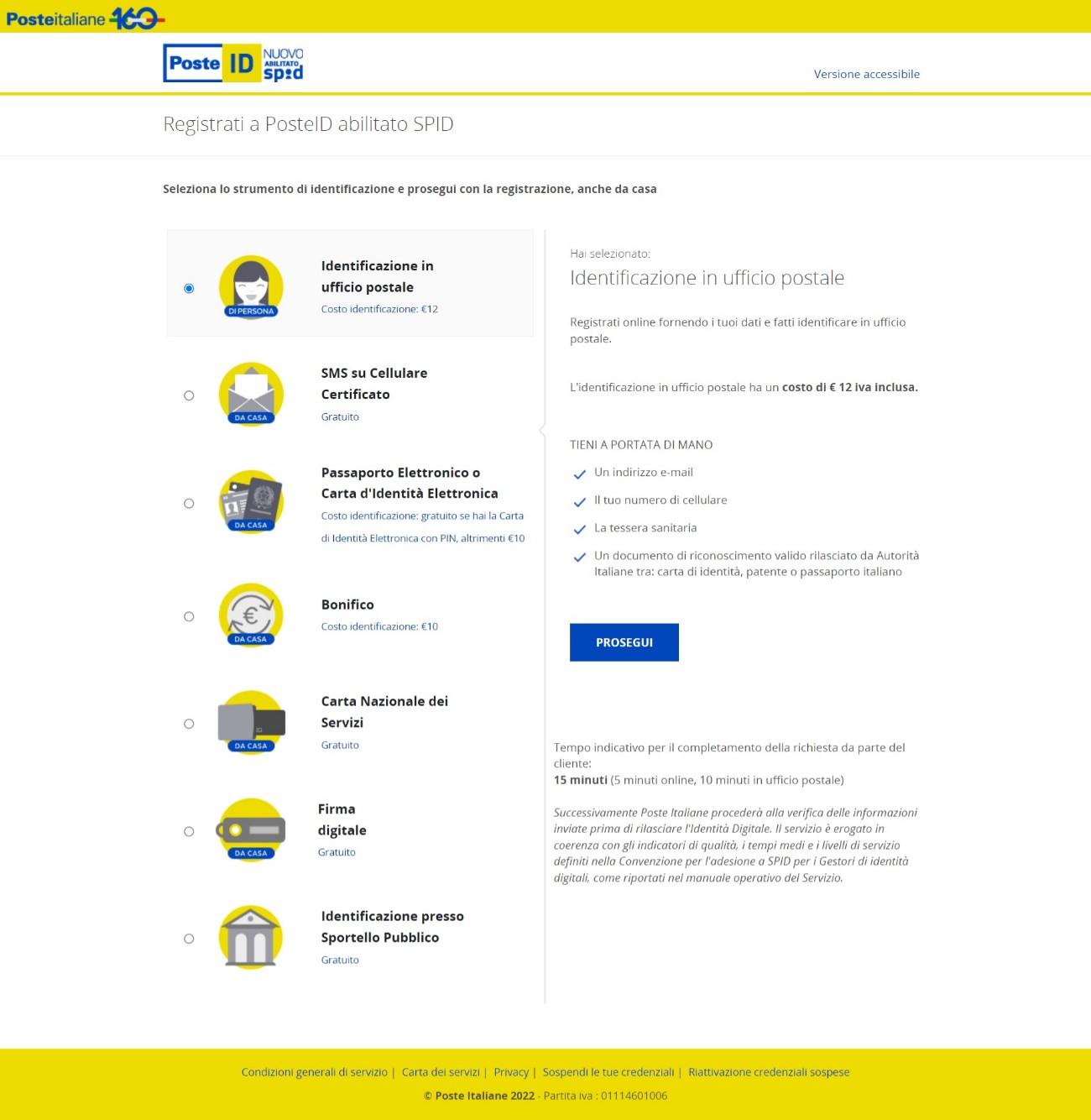Viewport: 1091px width, 1120px height.
Task: Select the 'Carta Nazionale dei Servizi' radio button
Action: [189, 724]
